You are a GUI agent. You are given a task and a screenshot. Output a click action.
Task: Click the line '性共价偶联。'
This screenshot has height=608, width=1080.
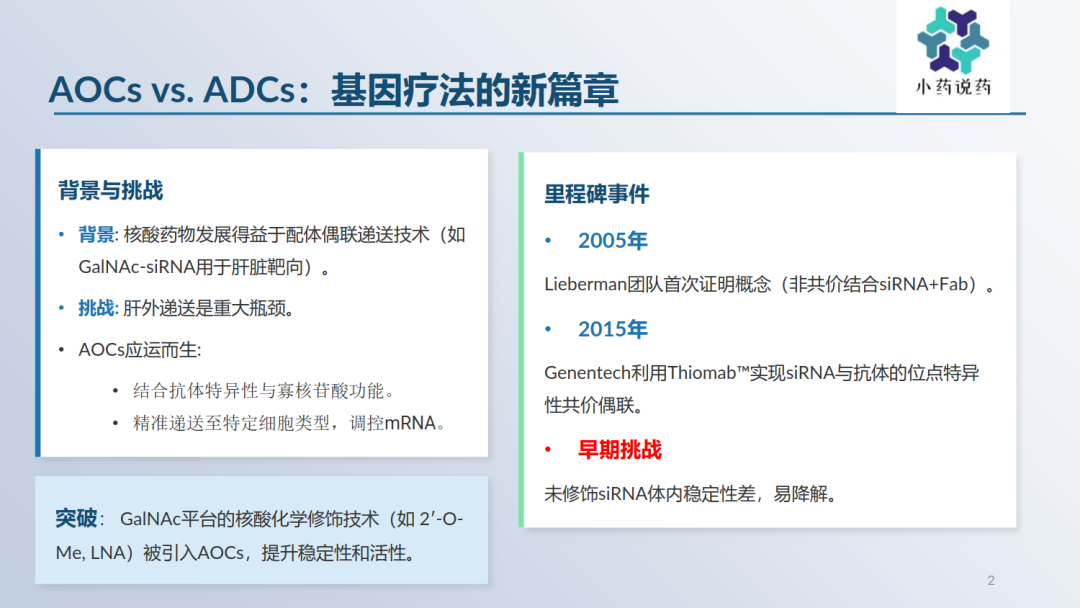coord(594,405)
